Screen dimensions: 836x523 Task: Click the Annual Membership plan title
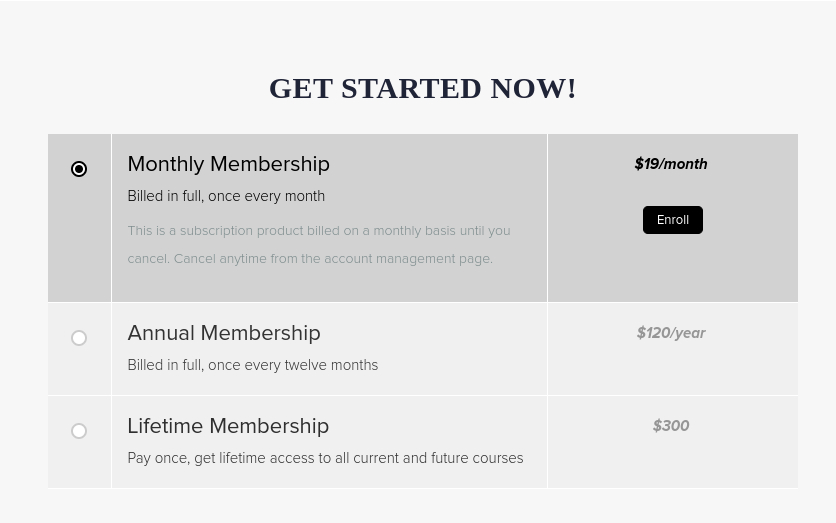coord(223,333)
